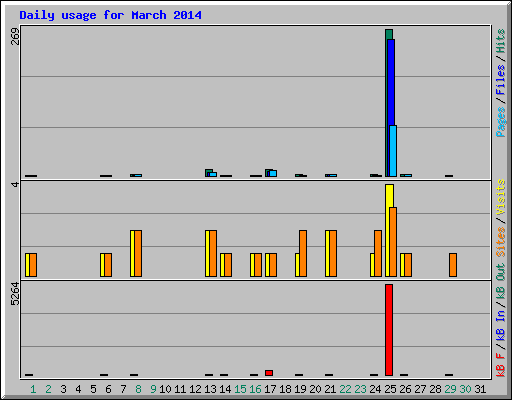Image resolution: width=512 pixels, height=400 pixels.
Task: Click day label 16 on the x-axis
Action: (x=255, y=389)
